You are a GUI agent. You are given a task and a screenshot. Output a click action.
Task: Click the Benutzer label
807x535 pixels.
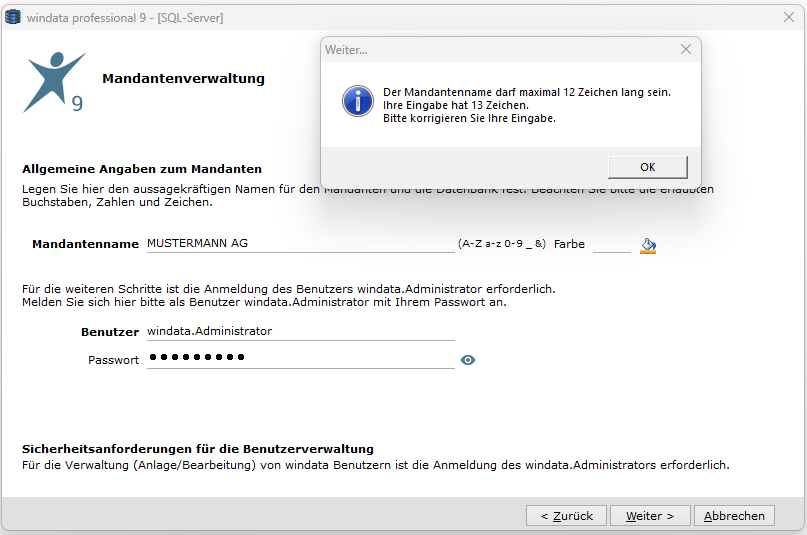tap(110, 332)
